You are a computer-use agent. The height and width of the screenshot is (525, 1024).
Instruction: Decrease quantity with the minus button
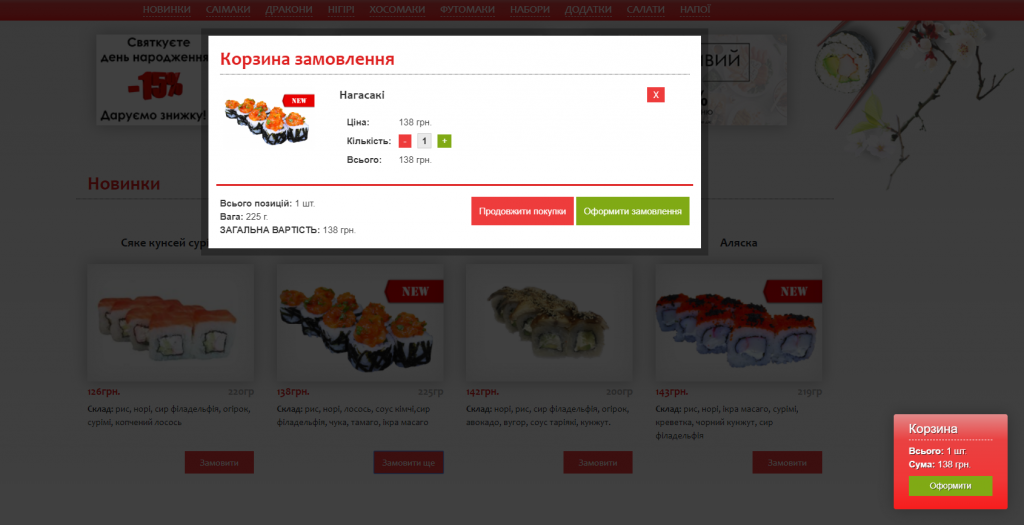[x=405, y=141]
